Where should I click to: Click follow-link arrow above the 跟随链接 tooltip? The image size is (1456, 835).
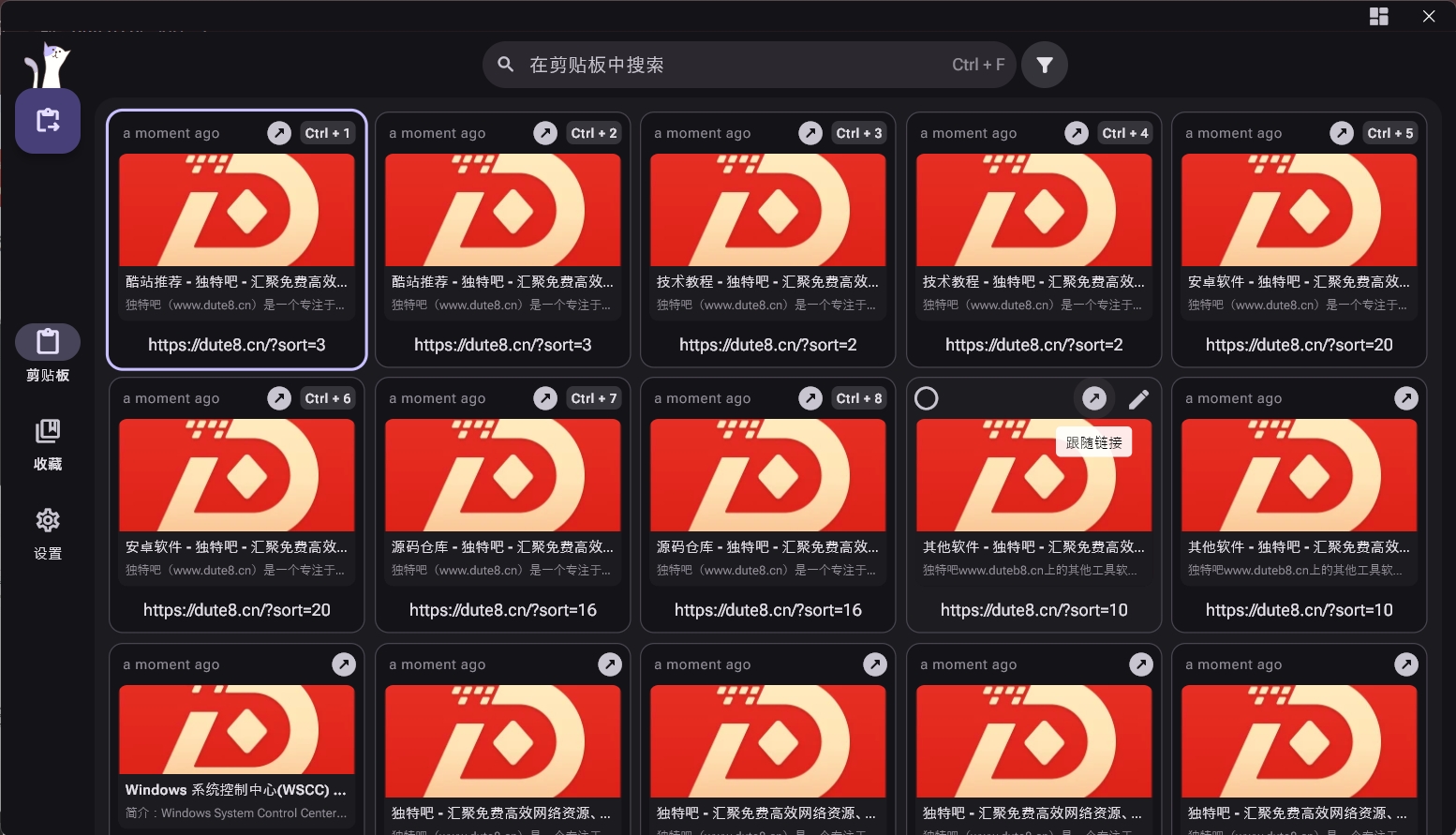tap(1094, 398)
